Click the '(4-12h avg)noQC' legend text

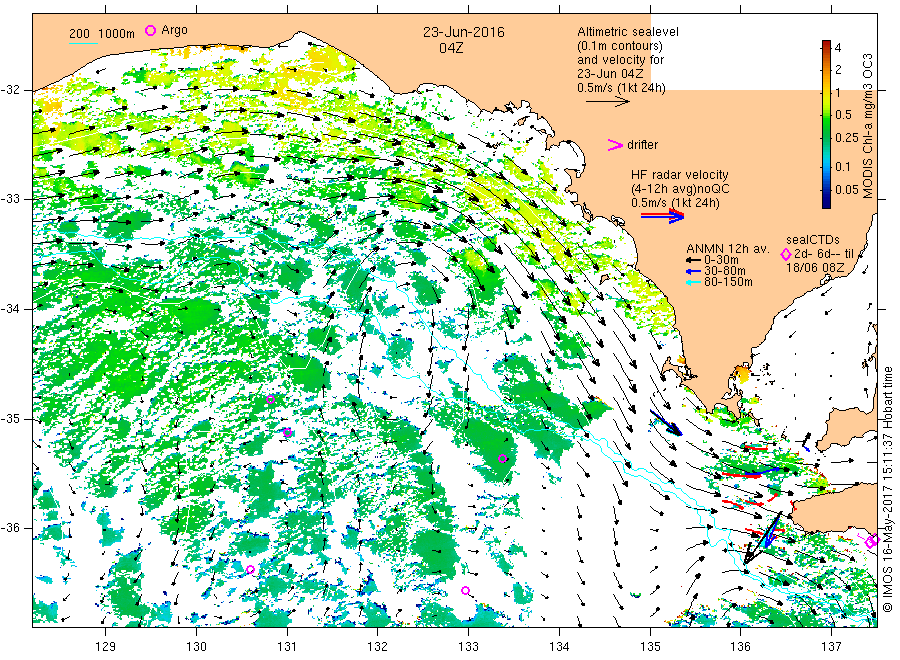pos(680,189)
